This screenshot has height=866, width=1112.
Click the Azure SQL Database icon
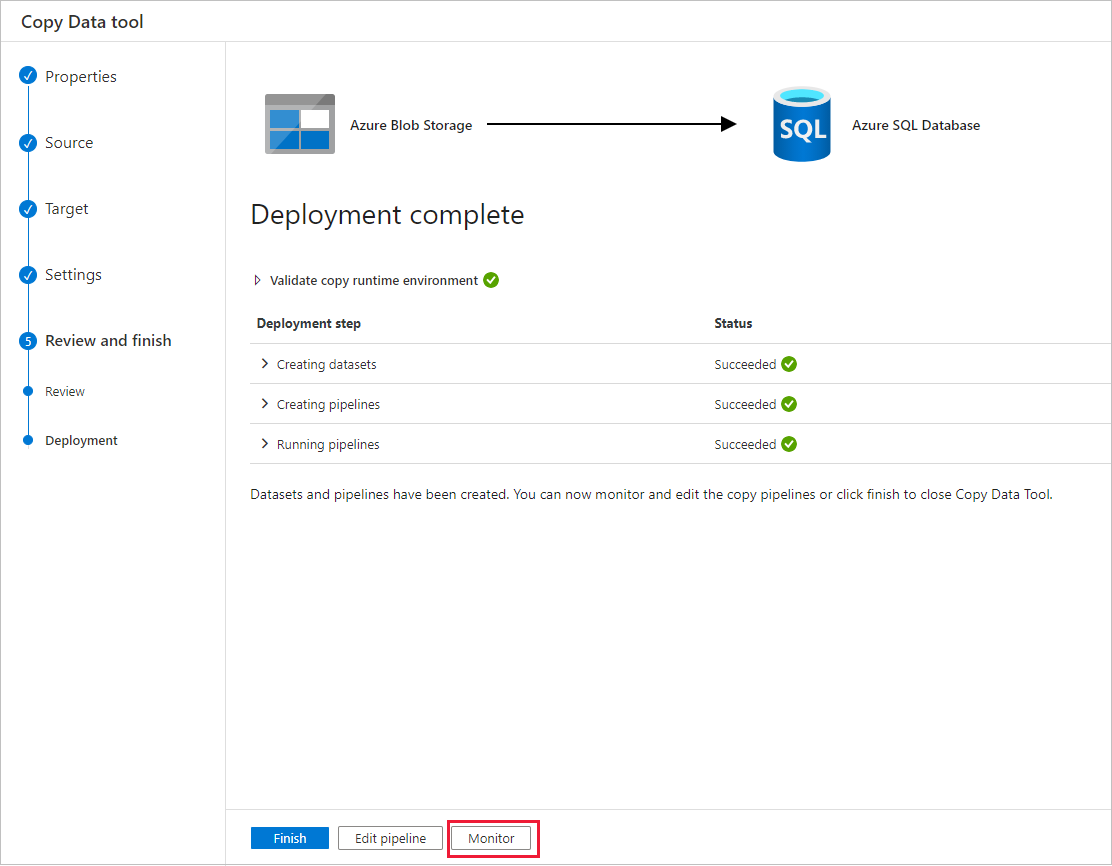tap(801, 124)
